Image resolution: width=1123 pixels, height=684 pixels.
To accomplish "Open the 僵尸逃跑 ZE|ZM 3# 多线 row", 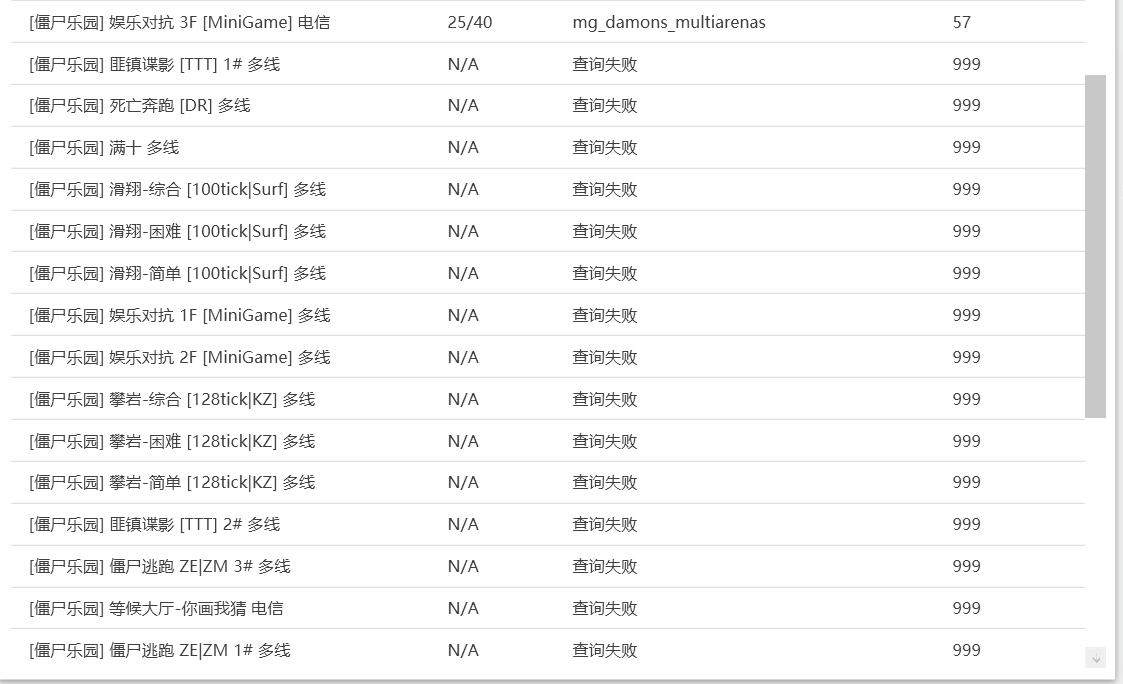I will pyautogui.click(x=160, y=566).
